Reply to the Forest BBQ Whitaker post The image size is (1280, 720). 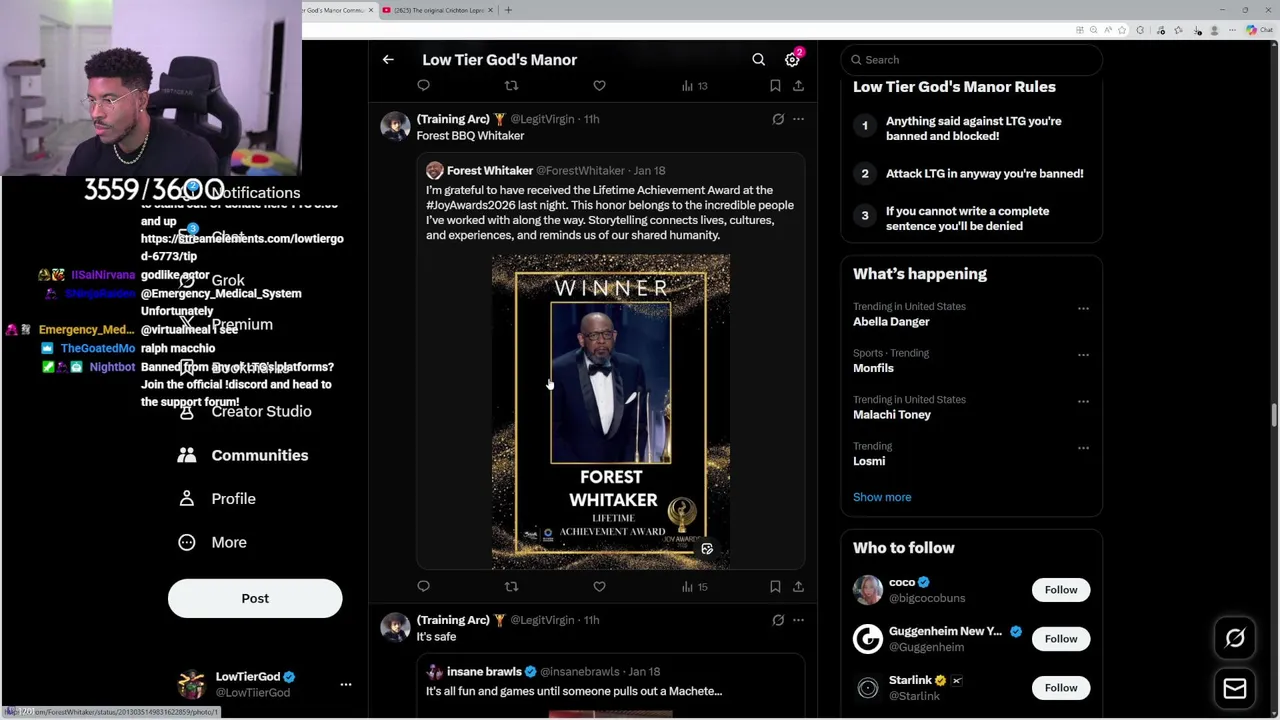point(423,587)
